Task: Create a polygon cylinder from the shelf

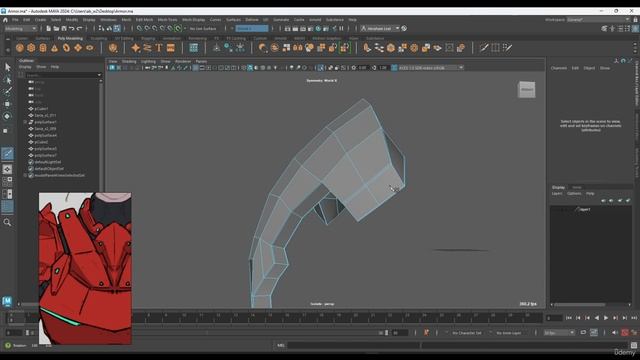Action: point(43,48)
